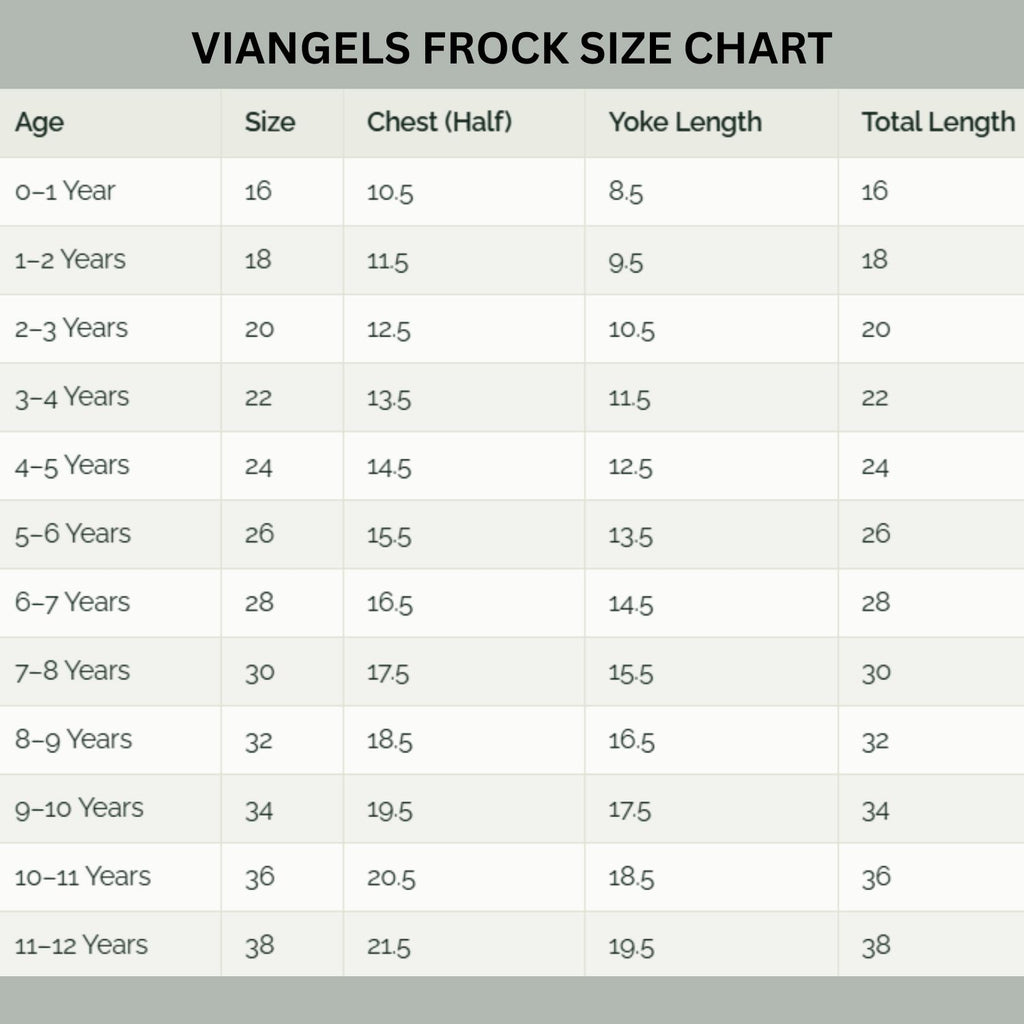The width and height of the screenshot is (1024, 1024).
Task: Select chest measurement 14.5
Action: (389, 466)
